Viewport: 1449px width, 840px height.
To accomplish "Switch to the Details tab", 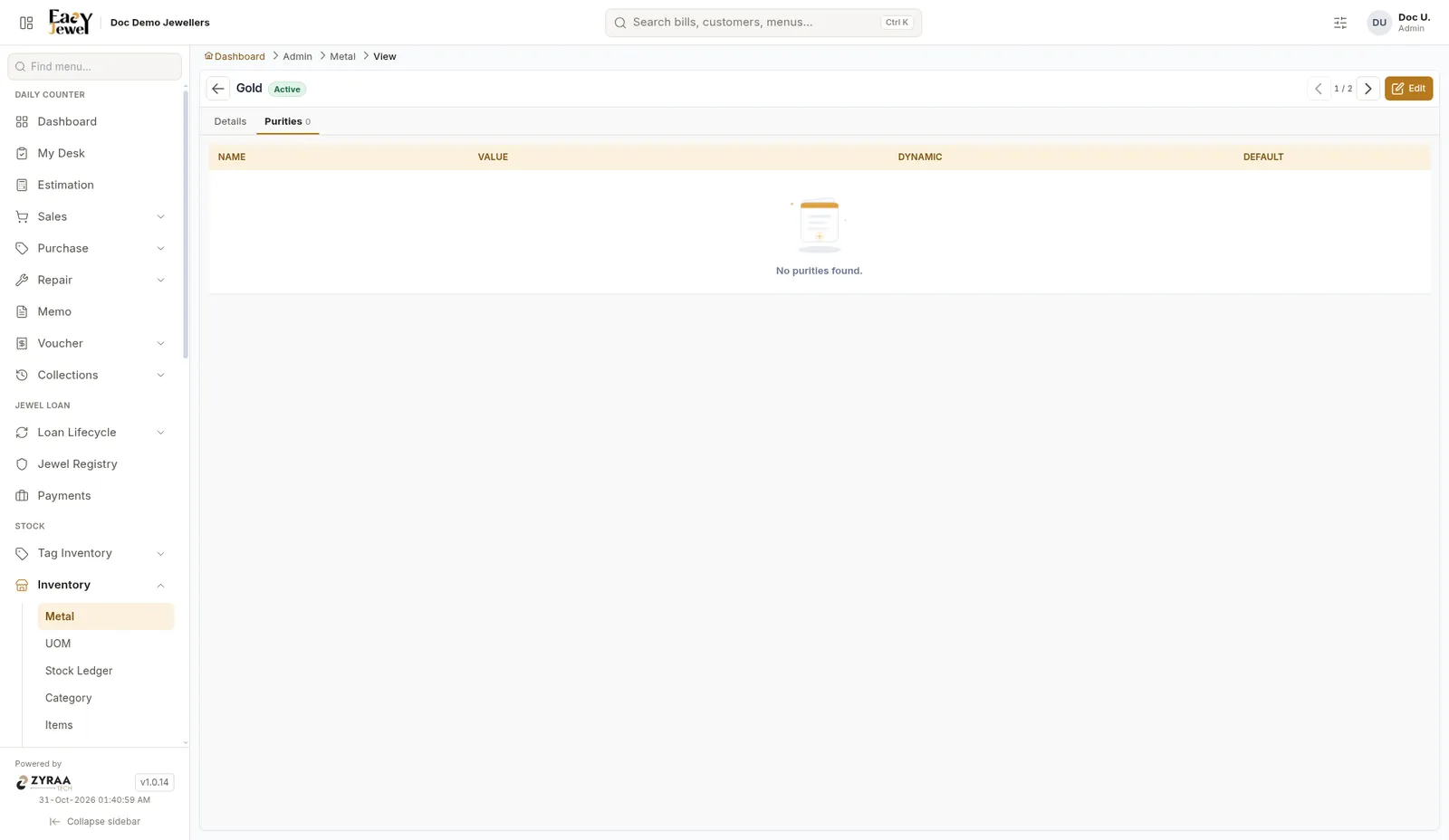I will click(x=230, y=121).
